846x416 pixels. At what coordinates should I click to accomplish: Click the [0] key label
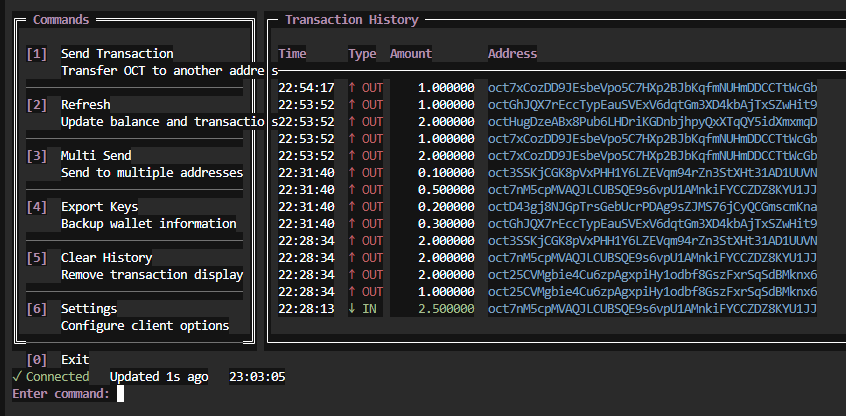point(37,359)
